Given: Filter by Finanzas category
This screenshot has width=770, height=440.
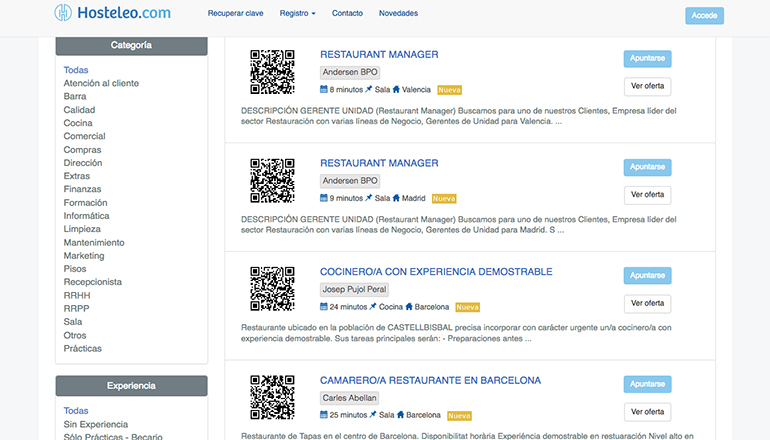Looking at the screenshot, I should [x=82, y=189].
